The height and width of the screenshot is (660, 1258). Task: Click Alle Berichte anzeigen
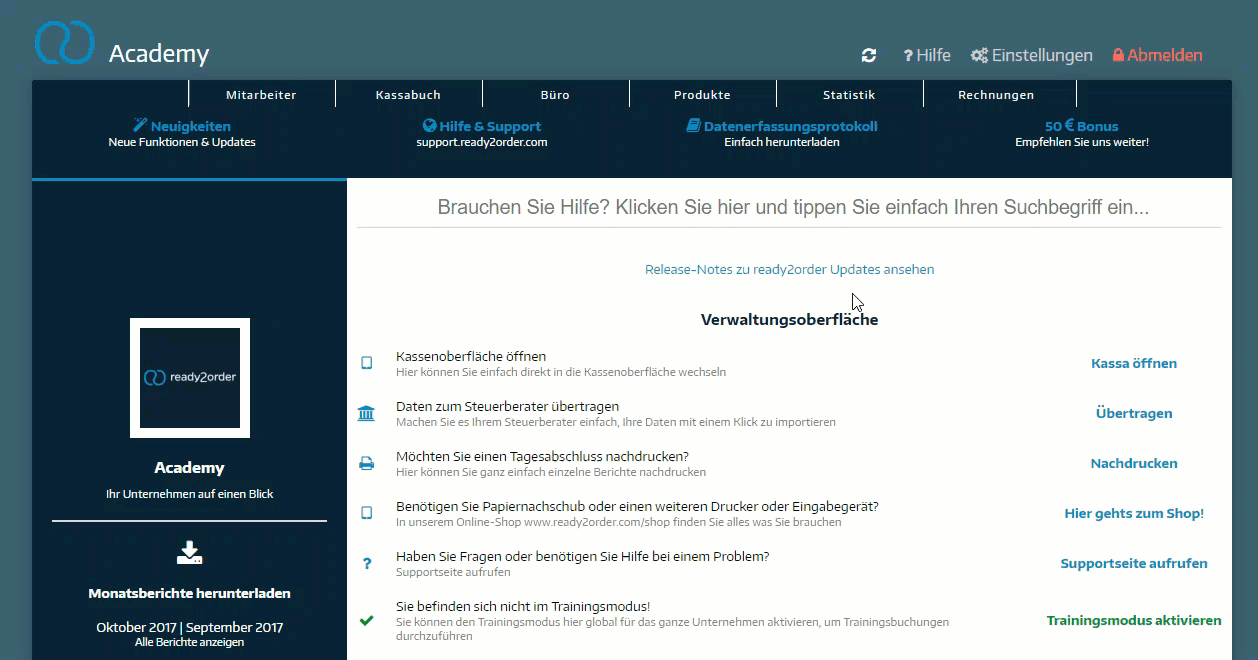click(x=190, y=642)
